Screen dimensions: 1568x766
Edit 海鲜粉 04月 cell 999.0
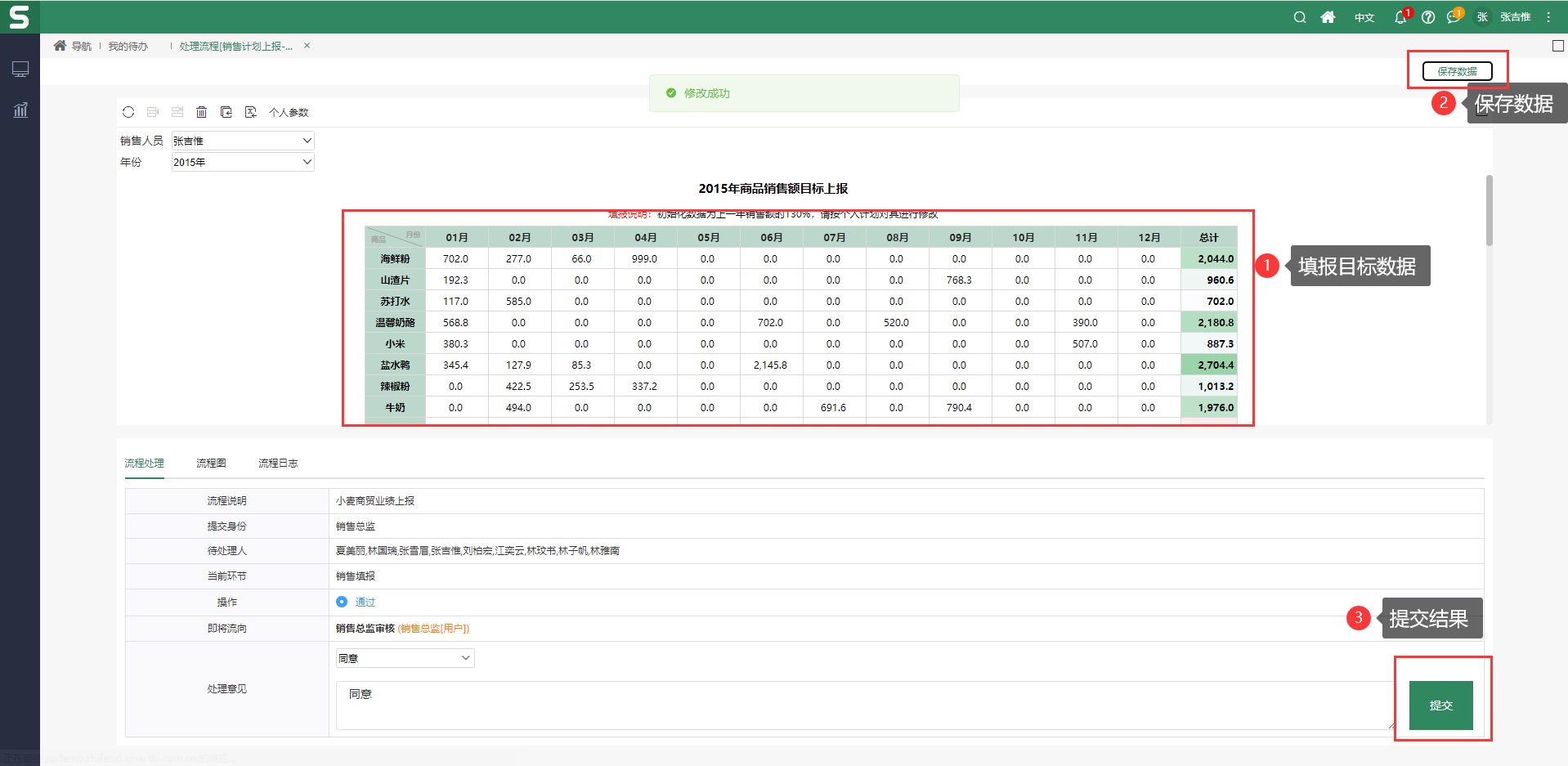coord(644,258)
